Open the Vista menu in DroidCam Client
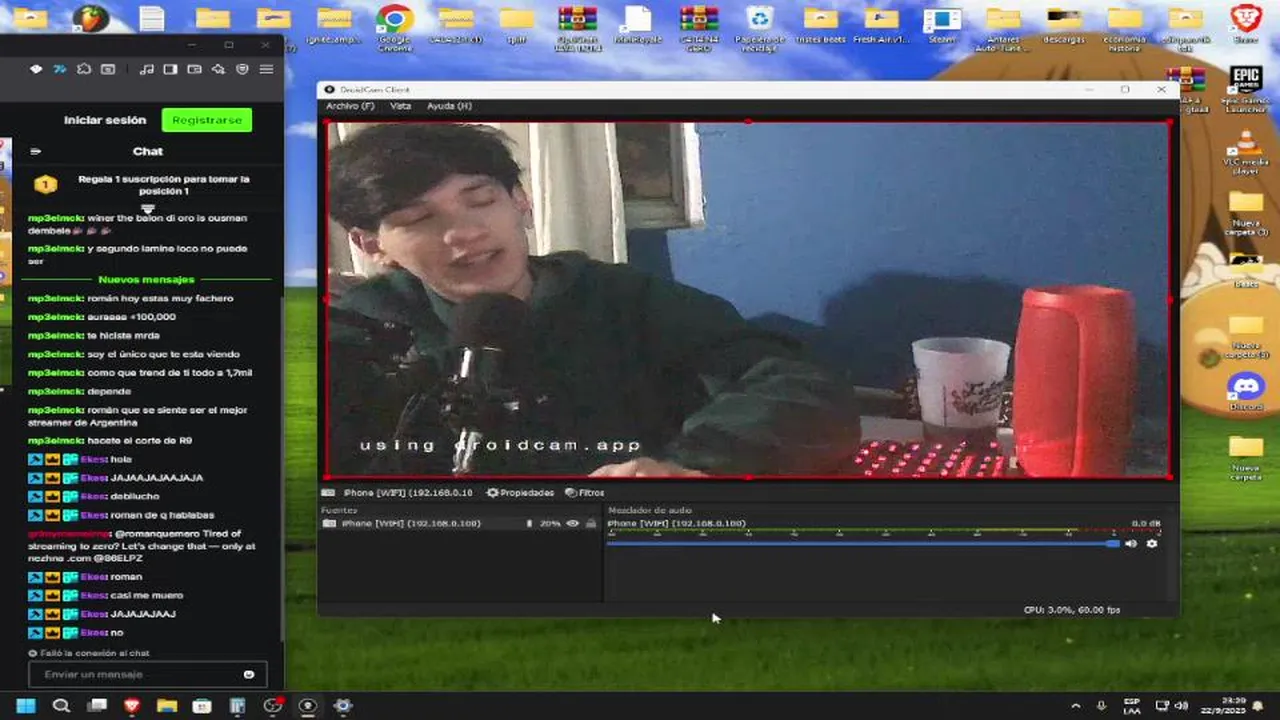1280x720 pixels. pyautogui.click(x=400, y=106)
